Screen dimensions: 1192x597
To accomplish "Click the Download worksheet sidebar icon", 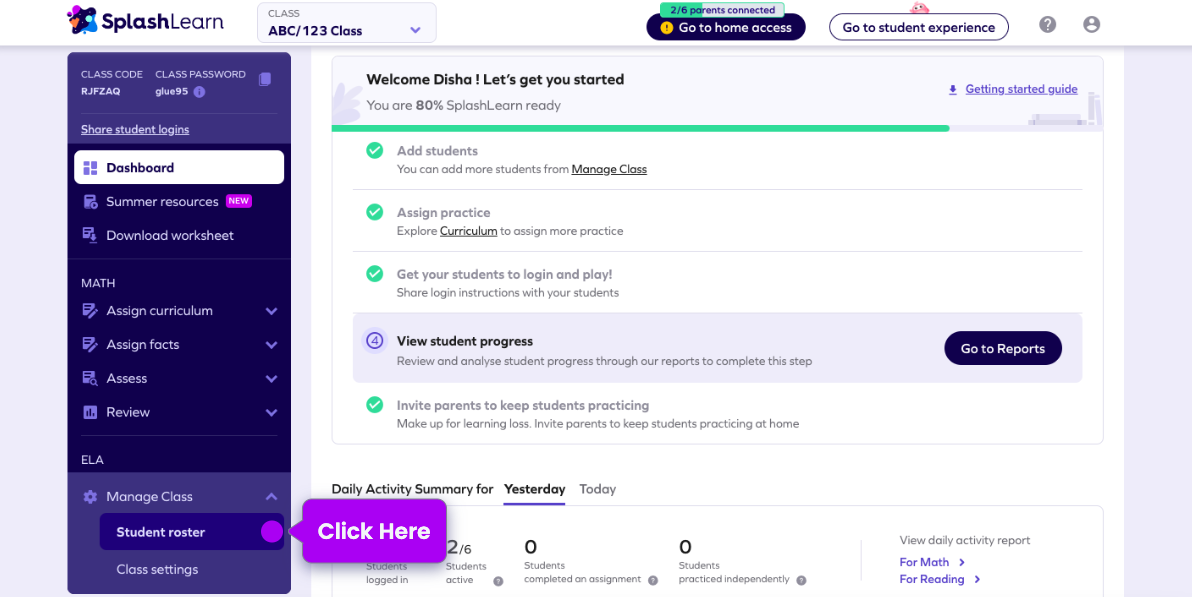I will [x=90, y=236].
